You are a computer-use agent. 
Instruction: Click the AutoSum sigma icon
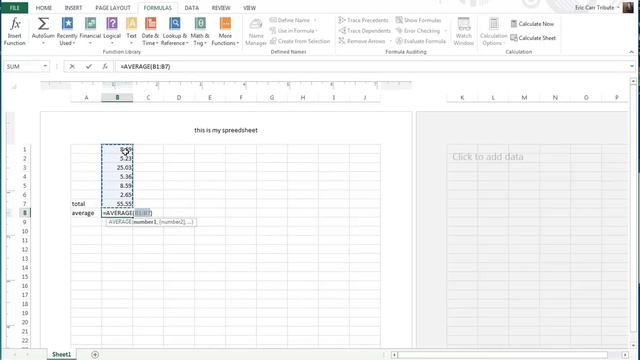(43, 24)
